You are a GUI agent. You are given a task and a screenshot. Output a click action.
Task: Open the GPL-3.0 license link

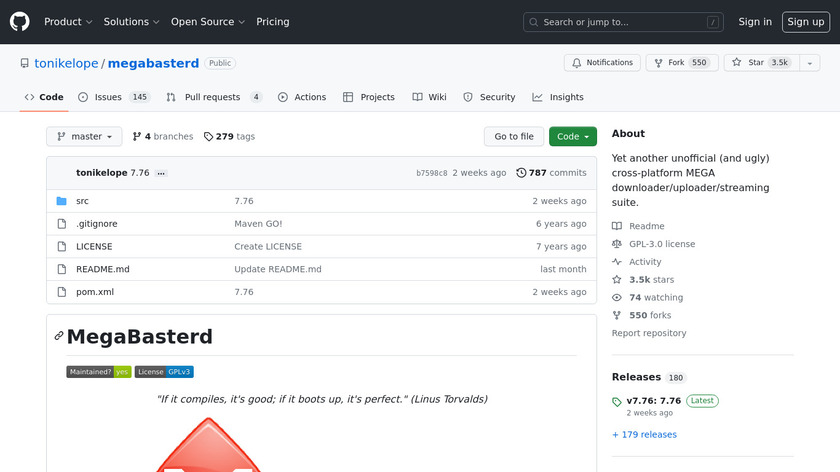point(654,244)
